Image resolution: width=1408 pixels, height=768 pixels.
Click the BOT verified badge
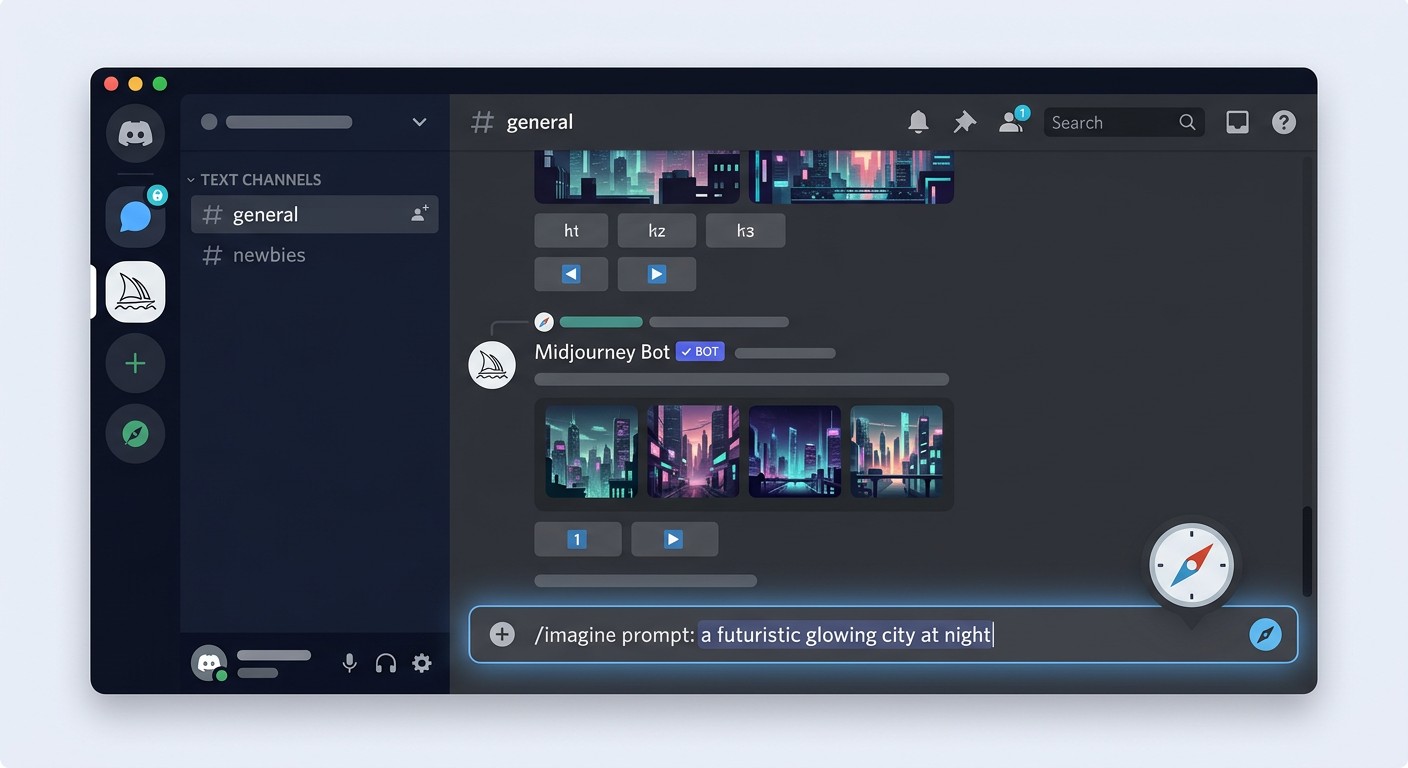click(700, 352)
